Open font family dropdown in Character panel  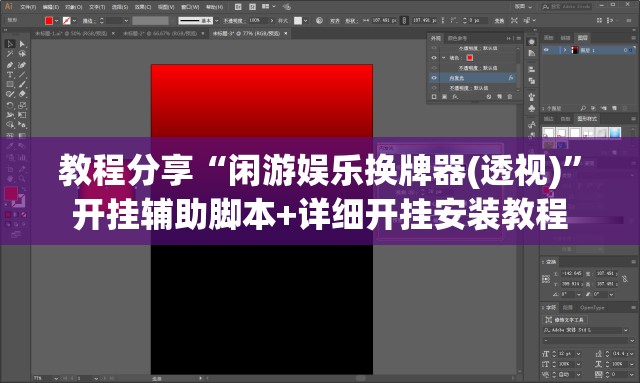click(626, 330)
